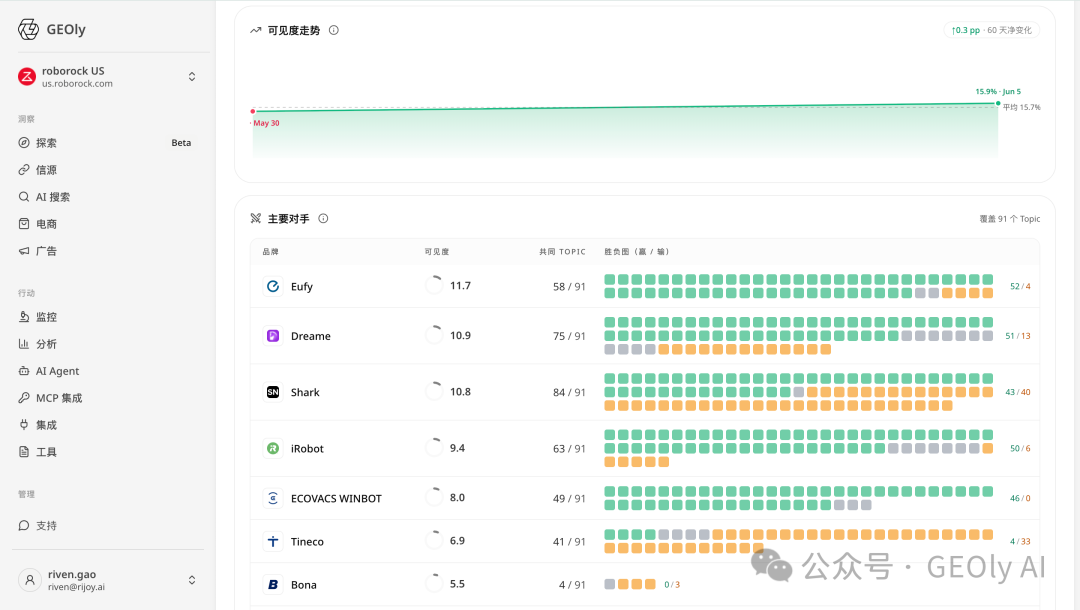
Task: Click the Bona 0/3 win-loss score
Action: (x=672, y=585)
